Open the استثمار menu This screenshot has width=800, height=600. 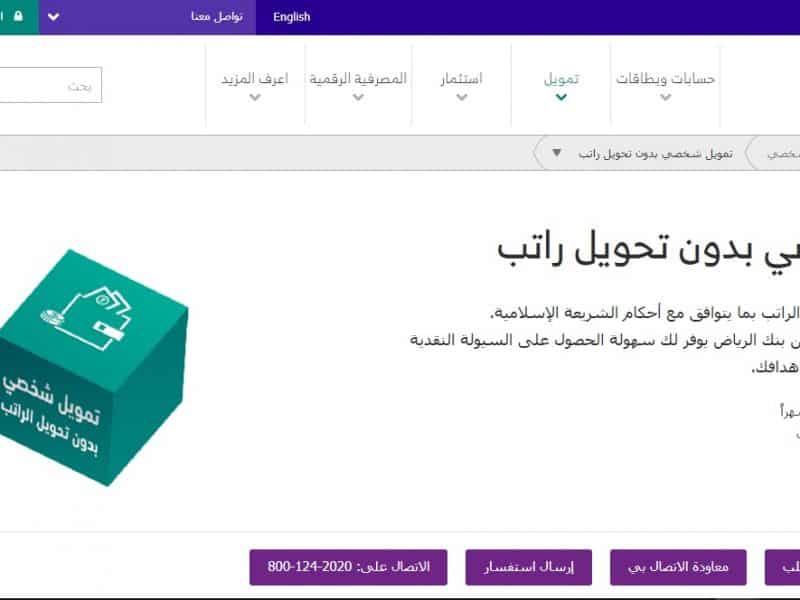click(462, 79)
